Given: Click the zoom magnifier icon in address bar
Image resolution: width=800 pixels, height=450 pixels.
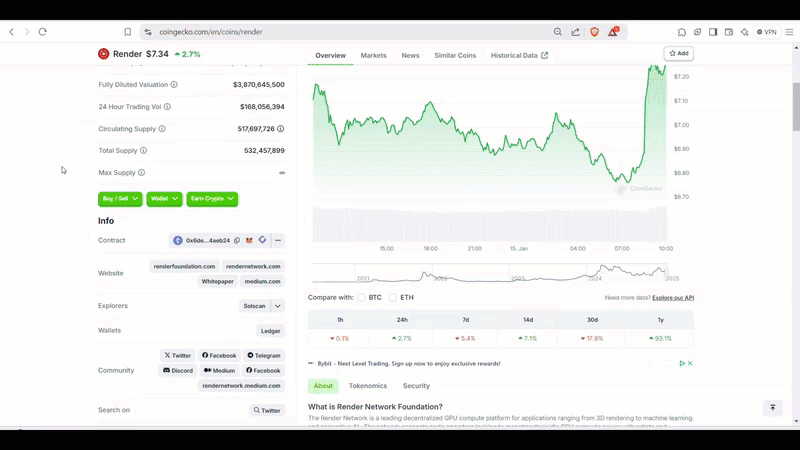Looking at the screenshot, I should [558, 32].
